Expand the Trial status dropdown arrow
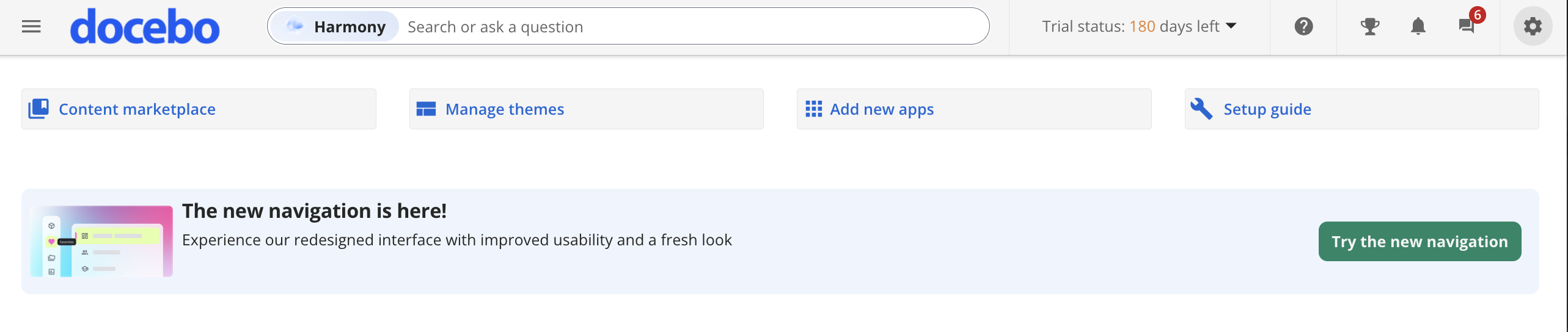Screen dimensions: 1568x332 coord(1231,26)
